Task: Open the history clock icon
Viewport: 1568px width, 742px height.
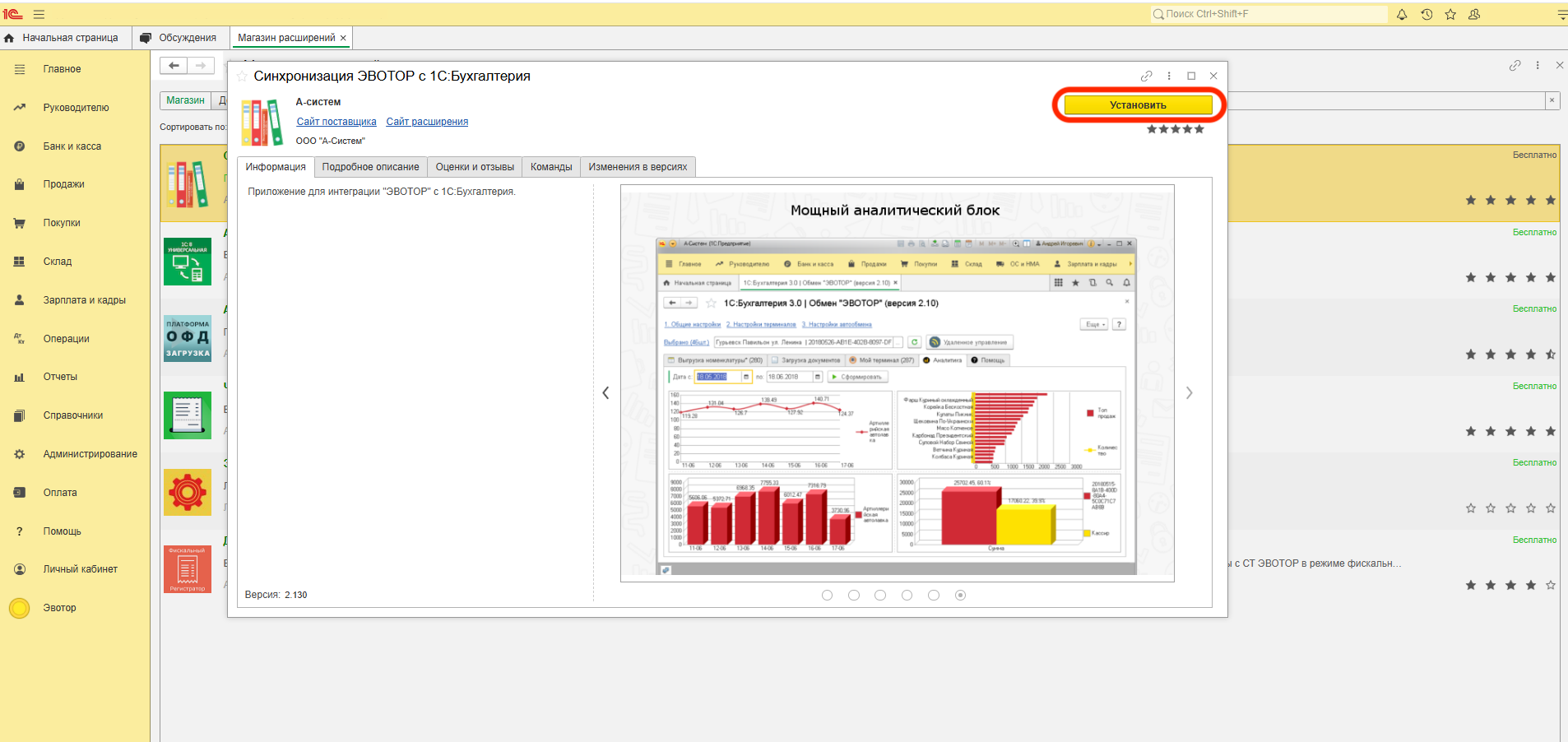Action: pos(1427,14)
